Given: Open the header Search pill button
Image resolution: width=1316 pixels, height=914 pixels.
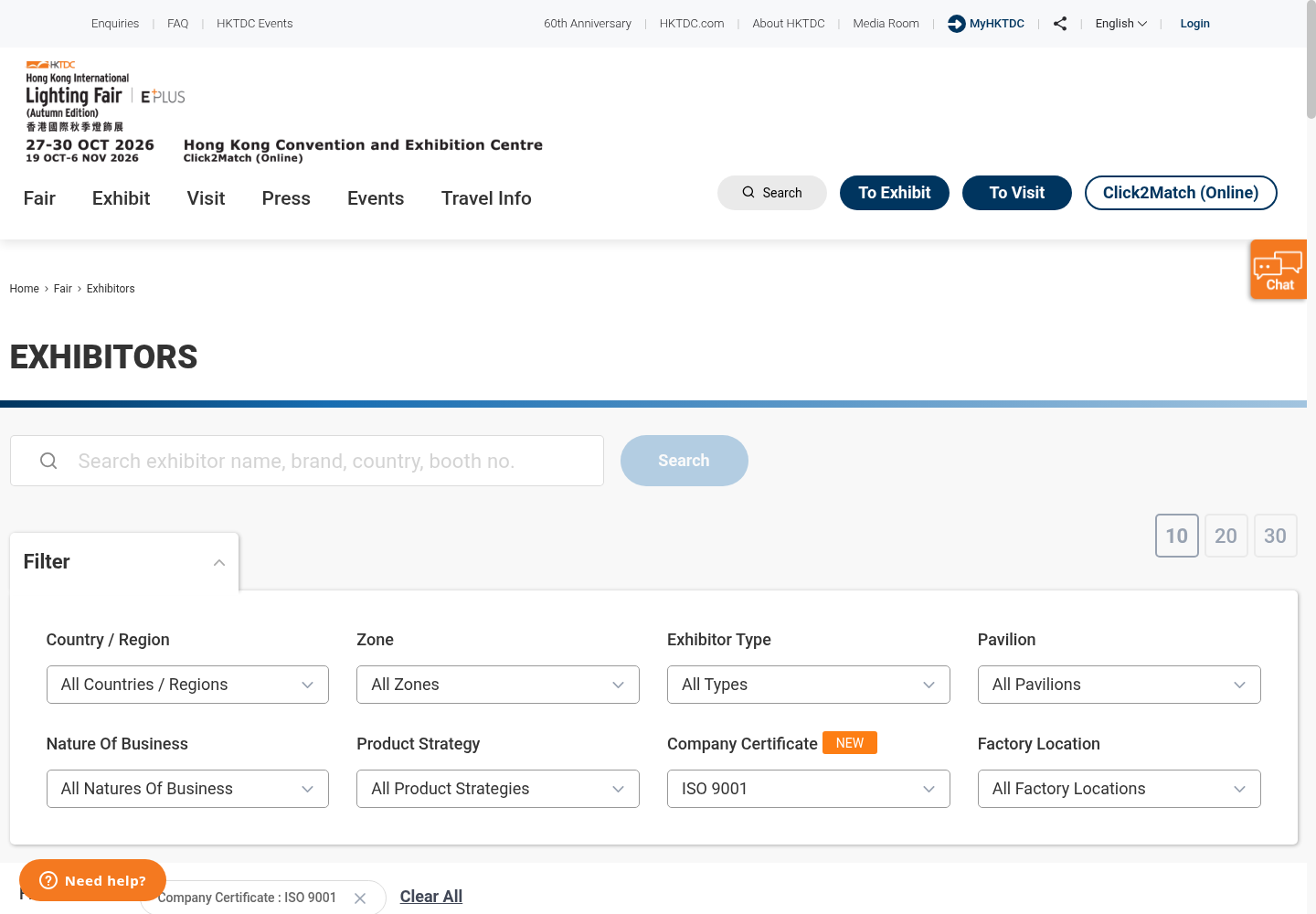Looking at the screenshot, I should [x=772, y=193].
